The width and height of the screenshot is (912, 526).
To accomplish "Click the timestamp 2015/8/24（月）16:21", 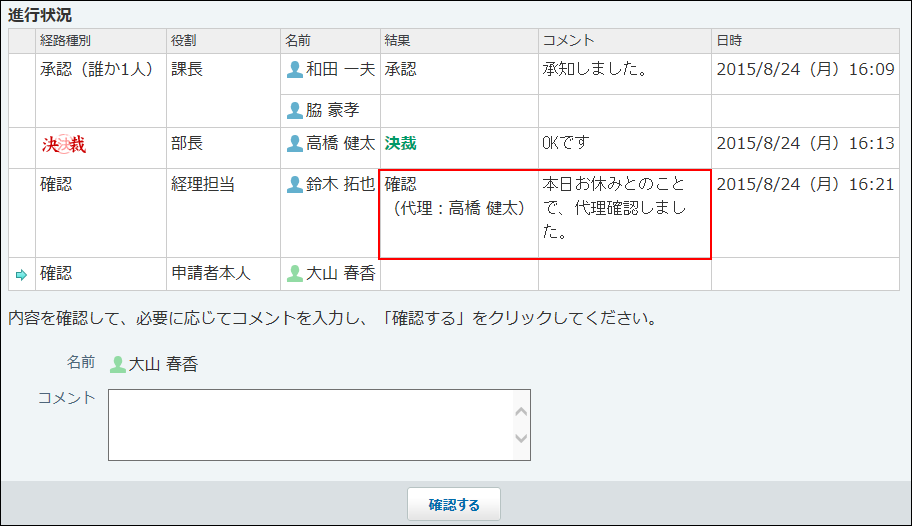I will [x=806, y=184].
